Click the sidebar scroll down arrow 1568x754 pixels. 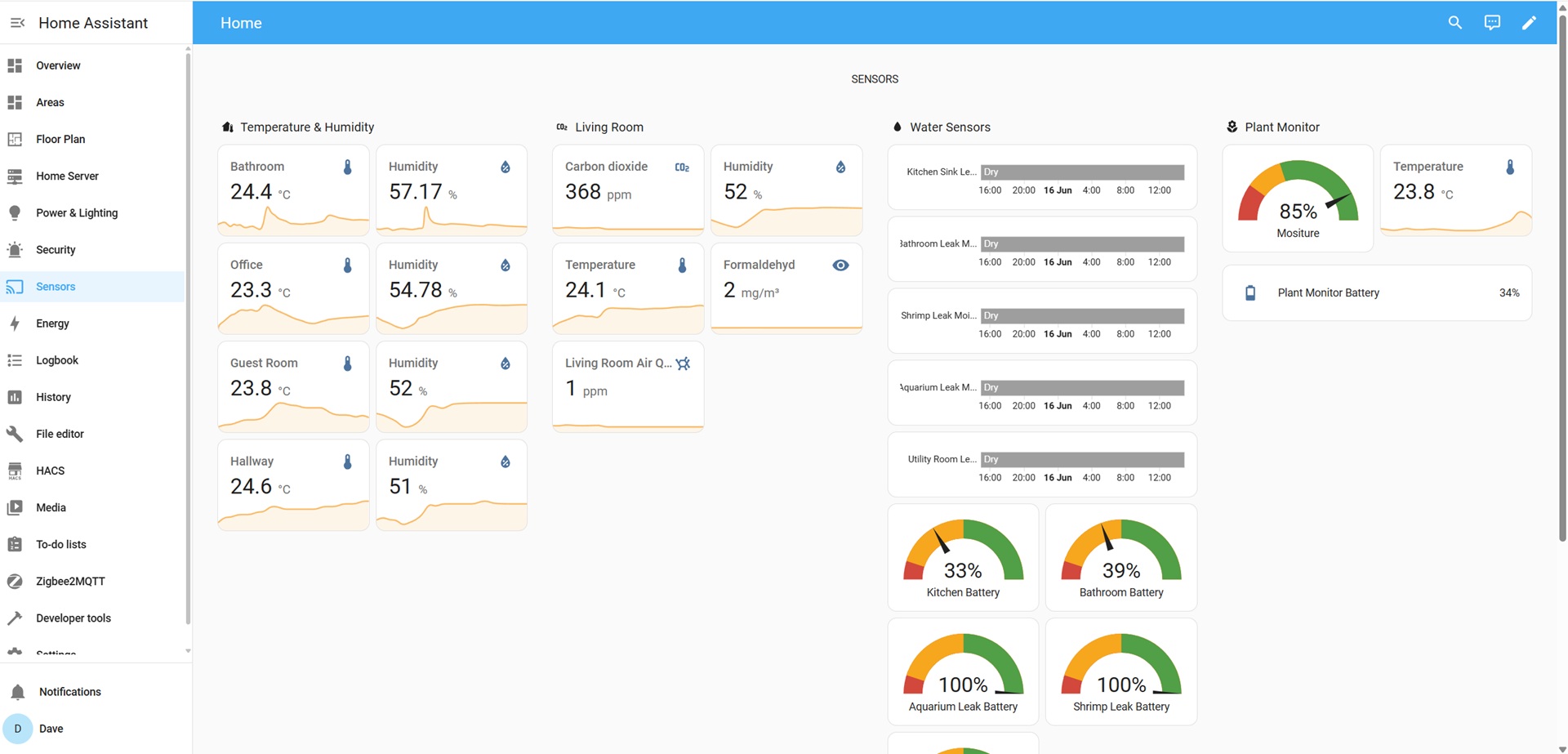188,651
